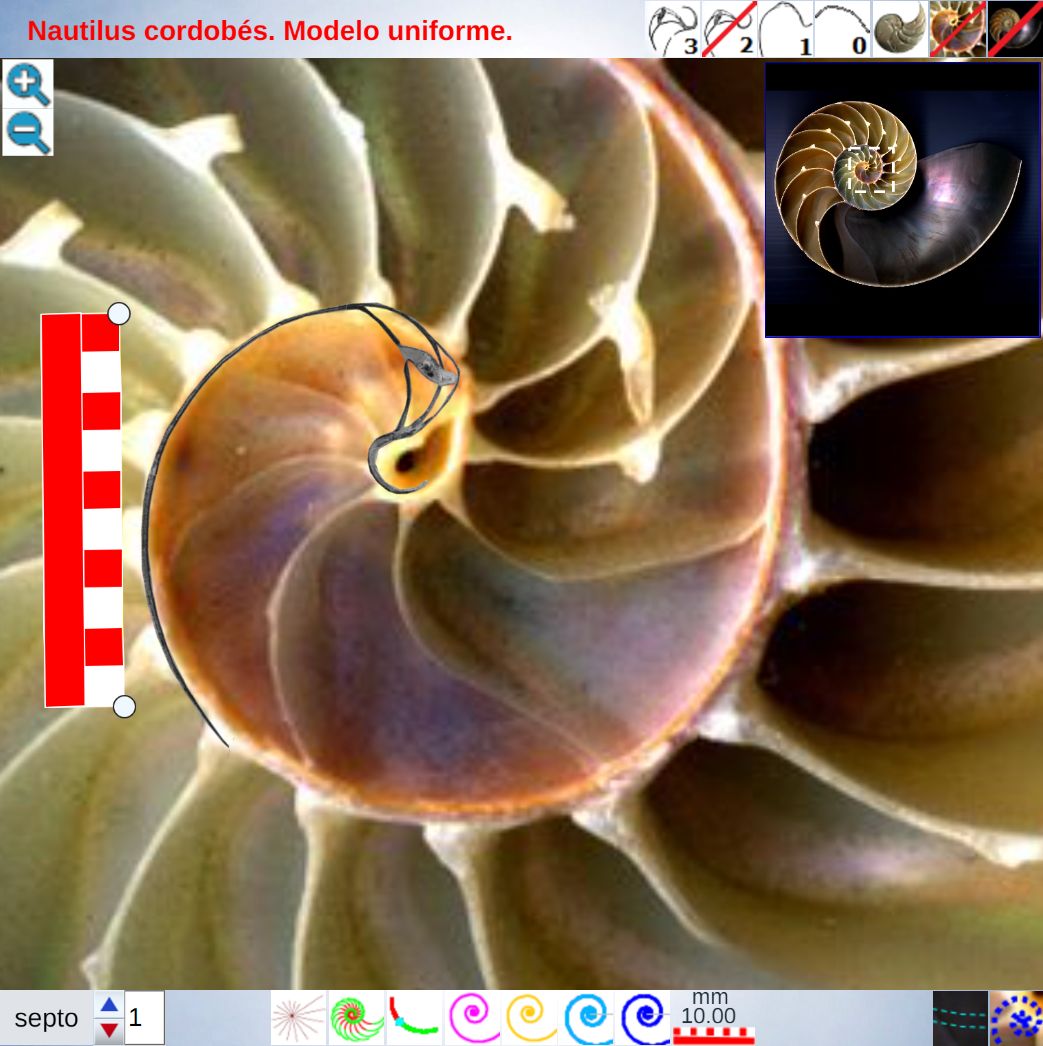
Task: Increase septo number with blue up arrow
Action: 109,1005
